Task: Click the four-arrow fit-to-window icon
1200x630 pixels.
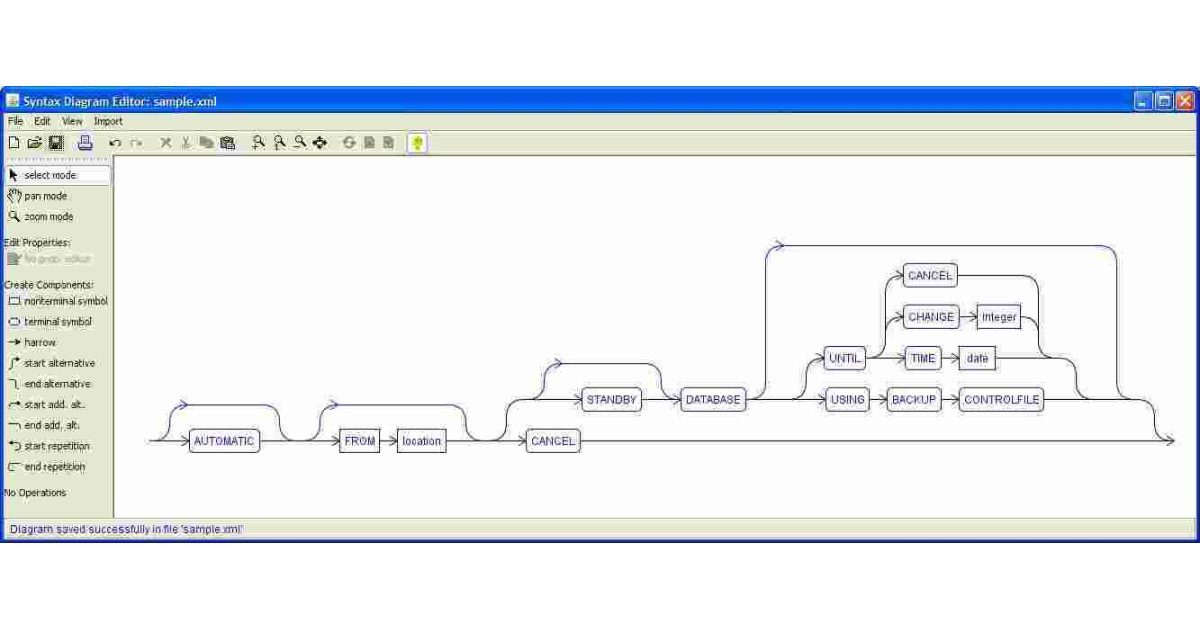Action: pyautogui.click(x=320, y=143)
